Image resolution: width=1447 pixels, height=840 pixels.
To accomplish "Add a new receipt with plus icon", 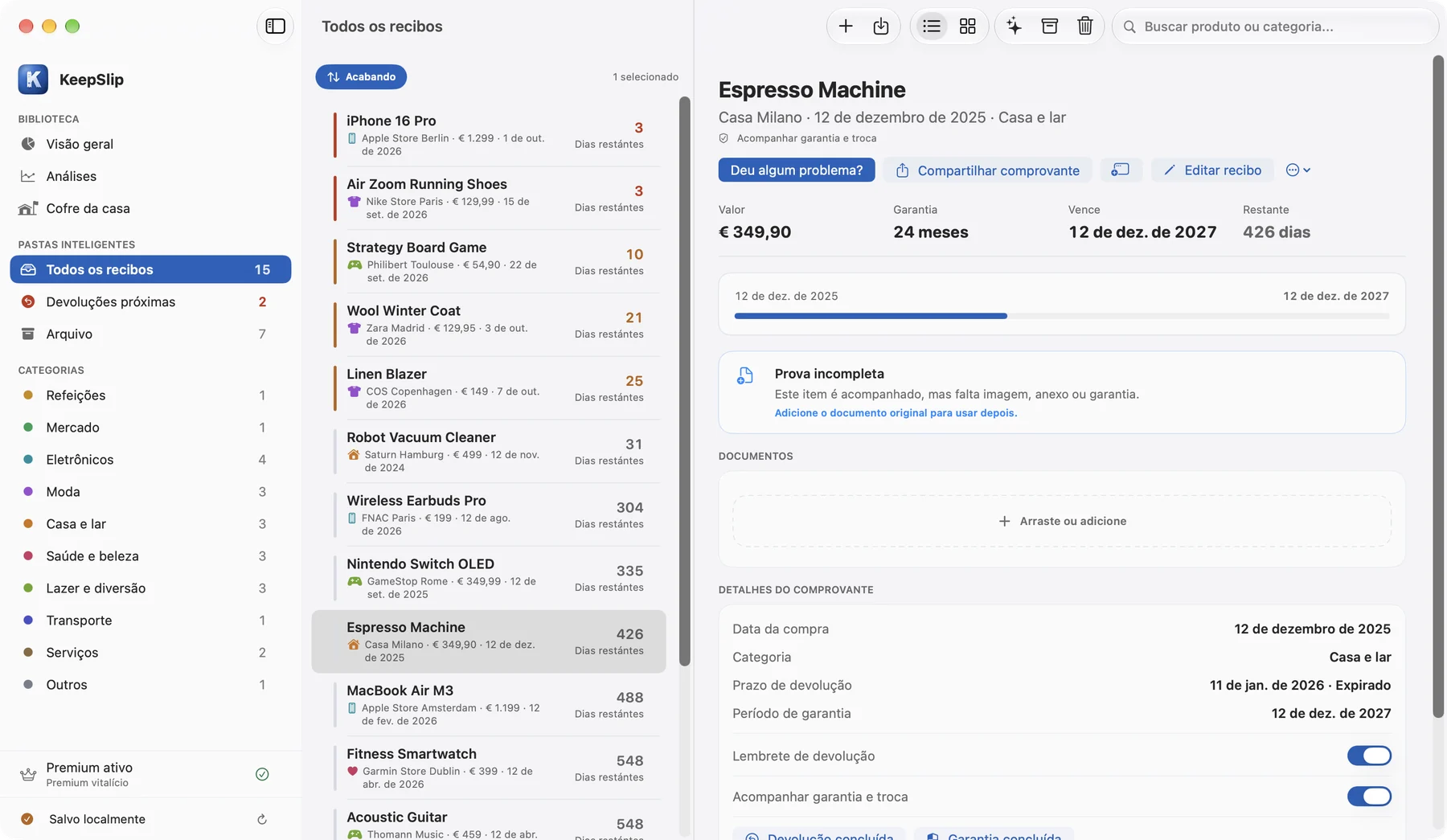I will [x=846, y=27].
